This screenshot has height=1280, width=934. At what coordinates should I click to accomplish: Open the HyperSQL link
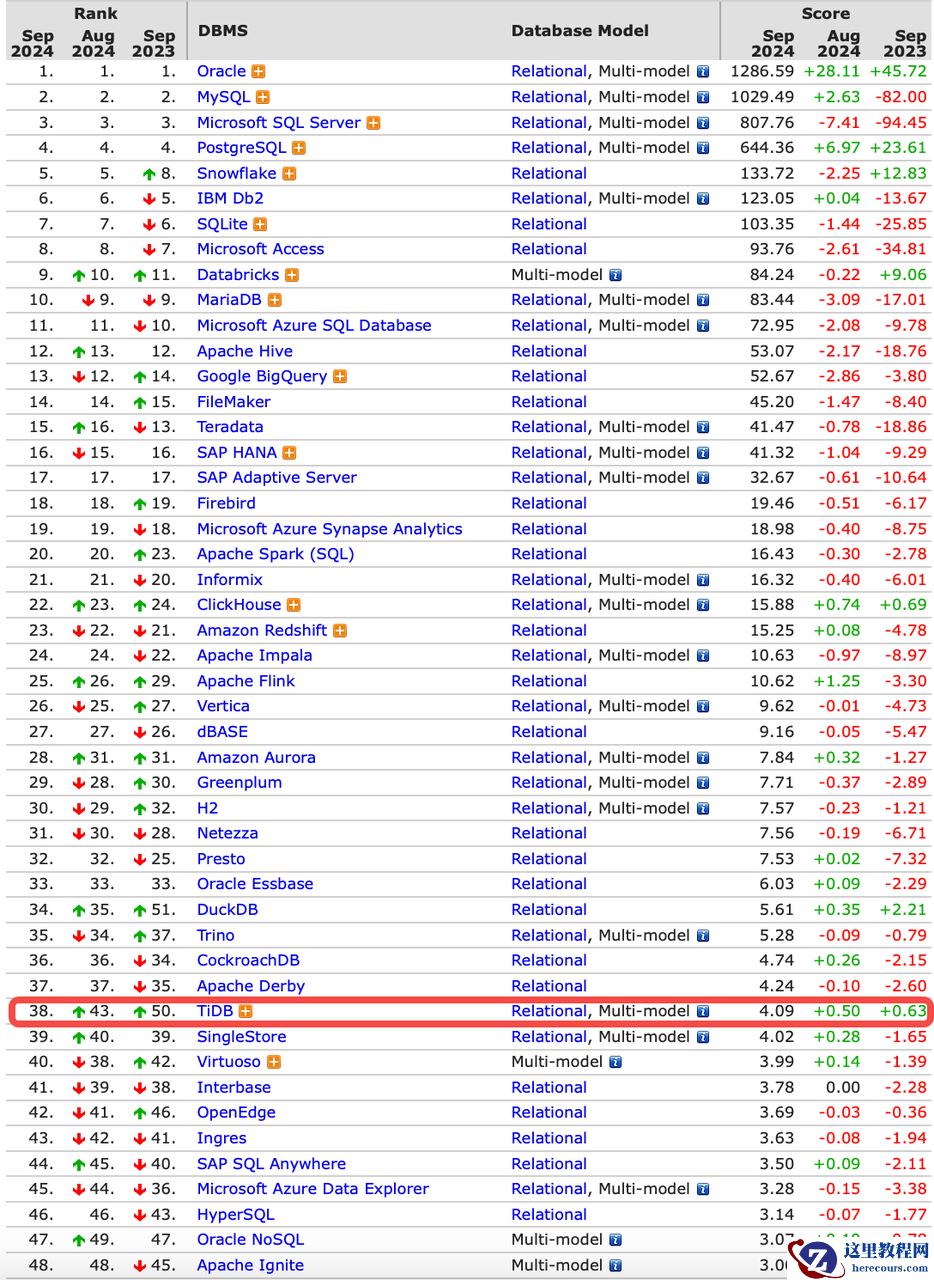(x=235, y=1215)
